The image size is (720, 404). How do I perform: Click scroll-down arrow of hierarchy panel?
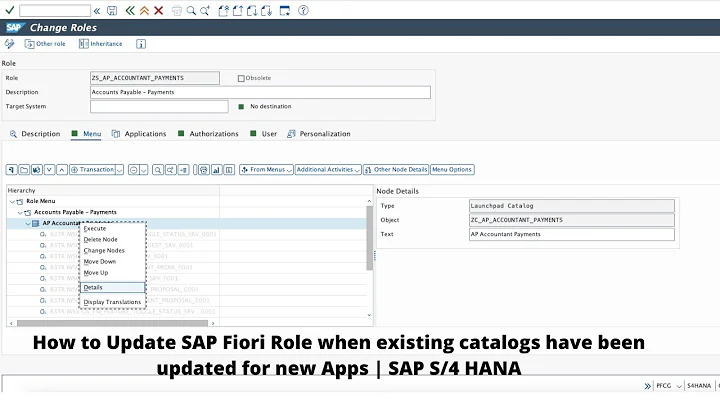tap(369, 315)
